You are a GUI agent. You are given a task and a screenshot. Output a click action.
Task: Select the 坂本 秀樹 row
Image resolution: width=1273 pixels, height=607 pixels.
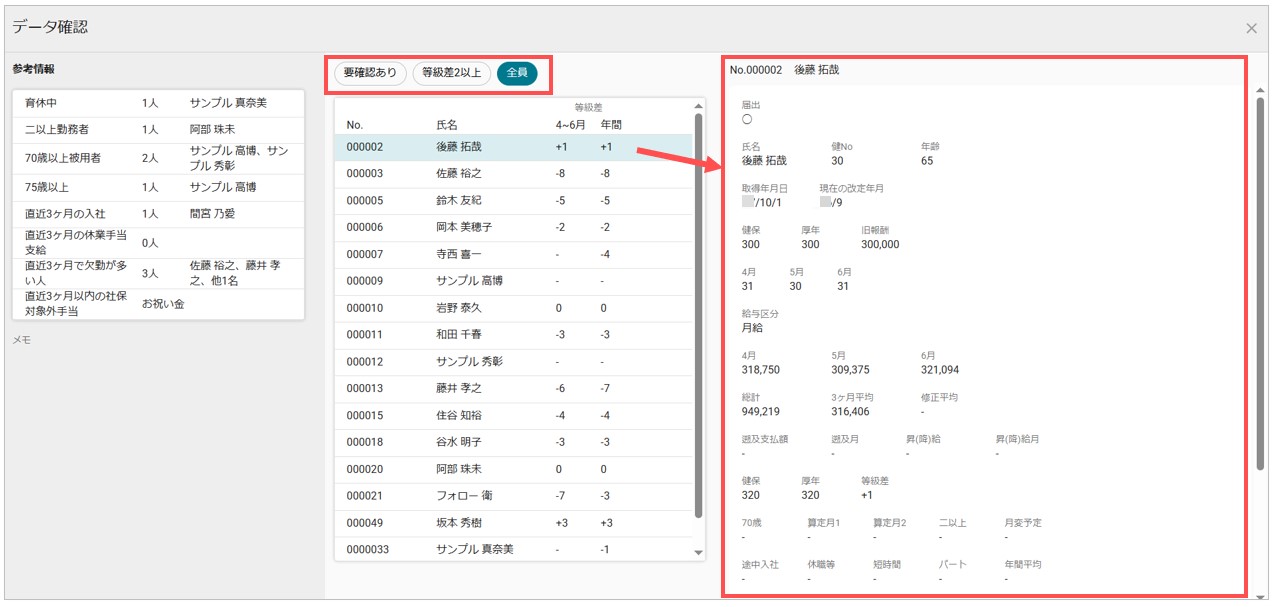(x=513, y=523)
